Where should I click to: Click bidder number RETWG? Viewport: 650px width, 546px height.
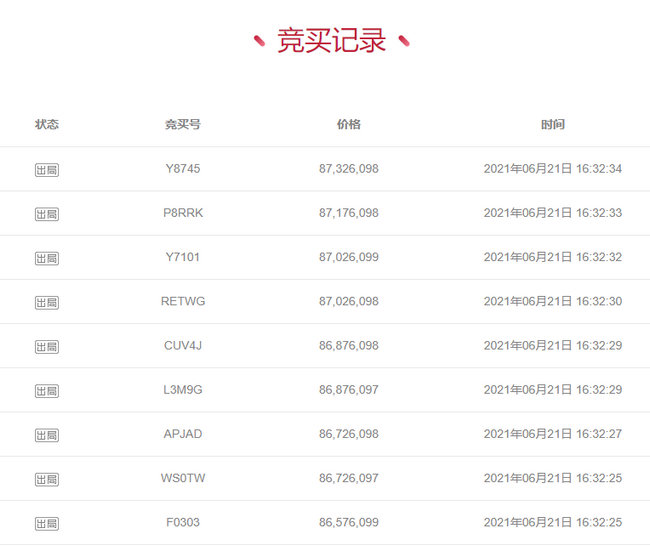tap(183, 301)
